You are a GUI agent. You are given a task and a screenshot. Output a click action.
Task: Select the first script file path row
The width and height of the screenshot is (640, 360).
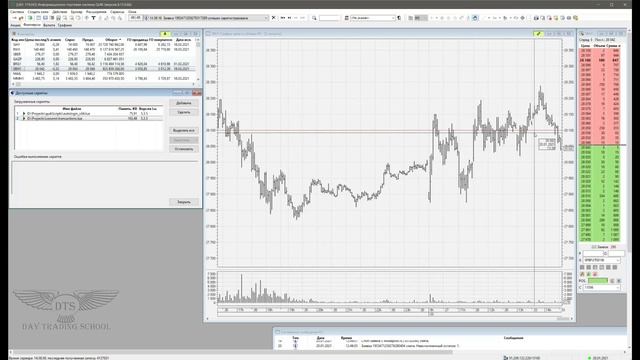coord(89,113)
